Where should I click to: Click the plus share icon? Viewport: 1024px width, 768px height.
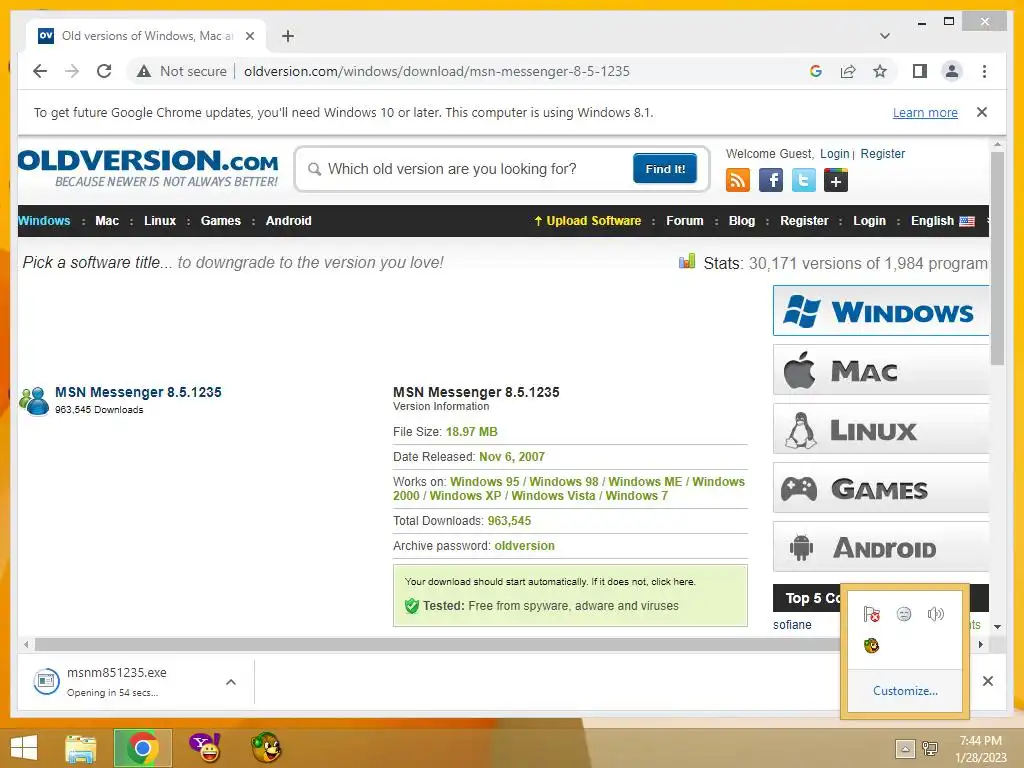[836, 180]
